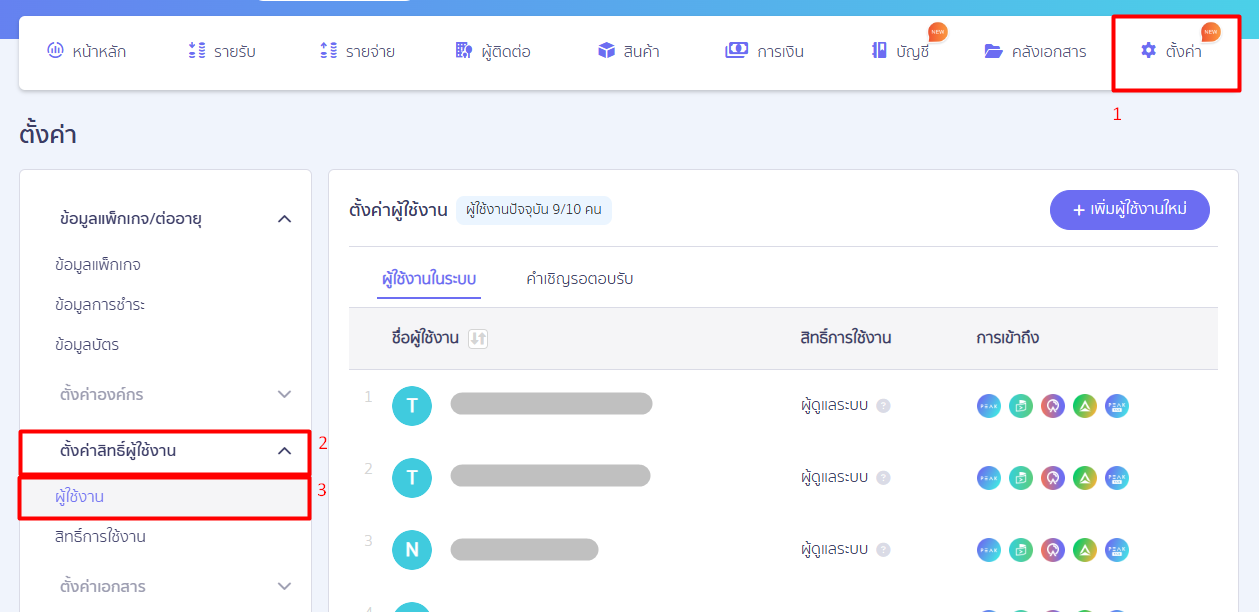
Task: Click the red-purple asset app icon in row 3
Action: (x=1053, y=550)
